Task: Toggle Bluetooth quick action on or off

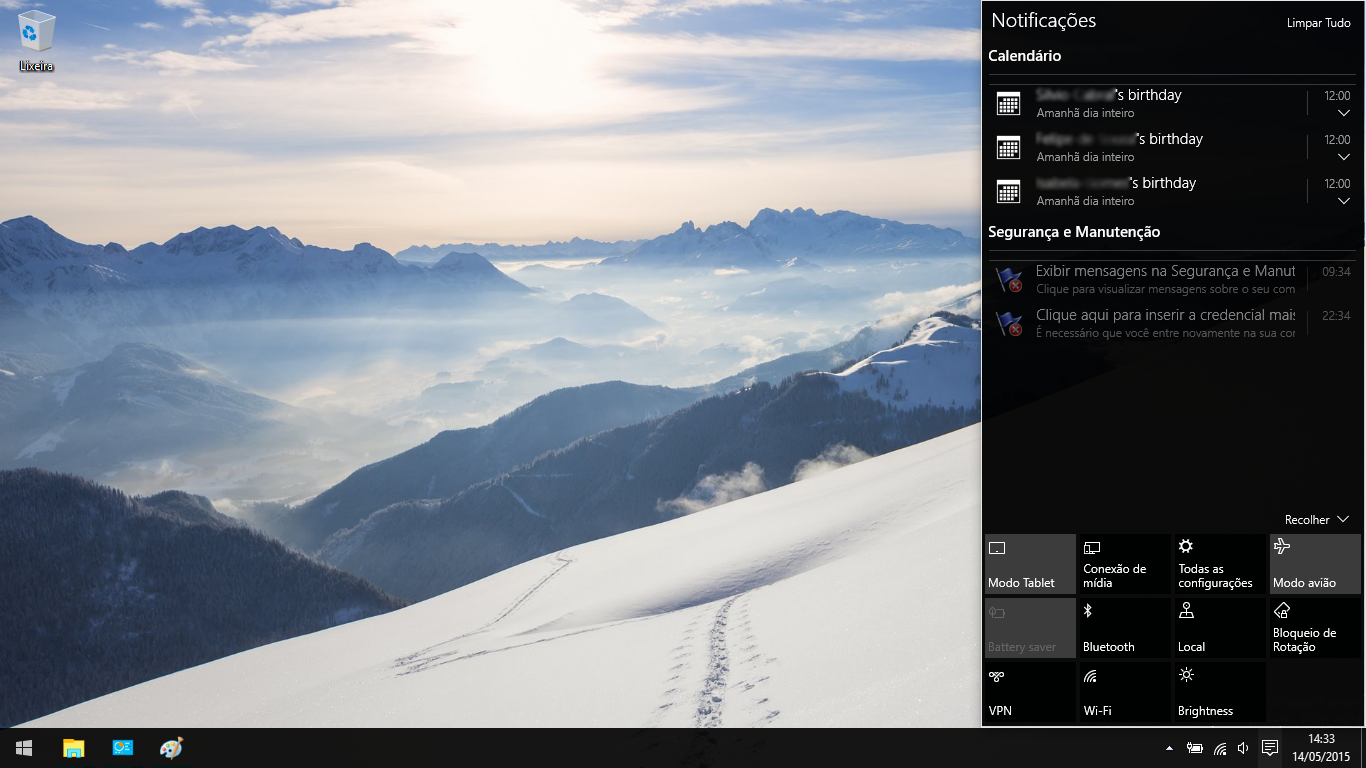Action: [1125, 628]
